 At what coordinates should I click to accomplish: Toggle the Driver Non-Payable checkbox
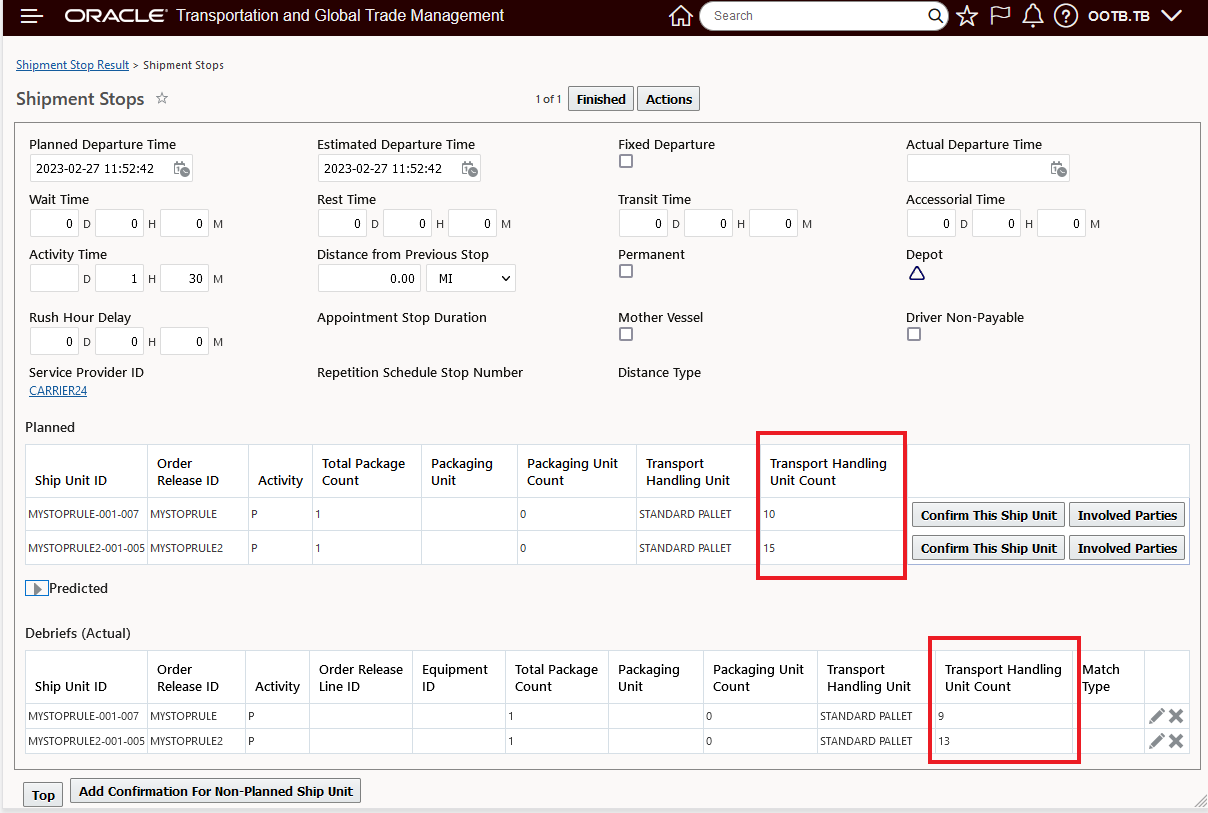913,334
